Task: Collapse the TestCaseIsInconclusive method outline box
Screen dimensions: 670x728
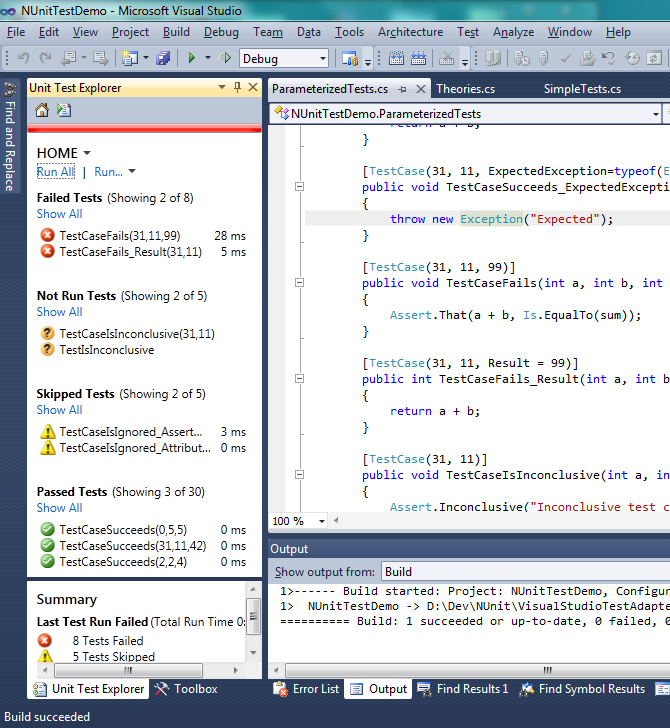Action: [299, 474]
